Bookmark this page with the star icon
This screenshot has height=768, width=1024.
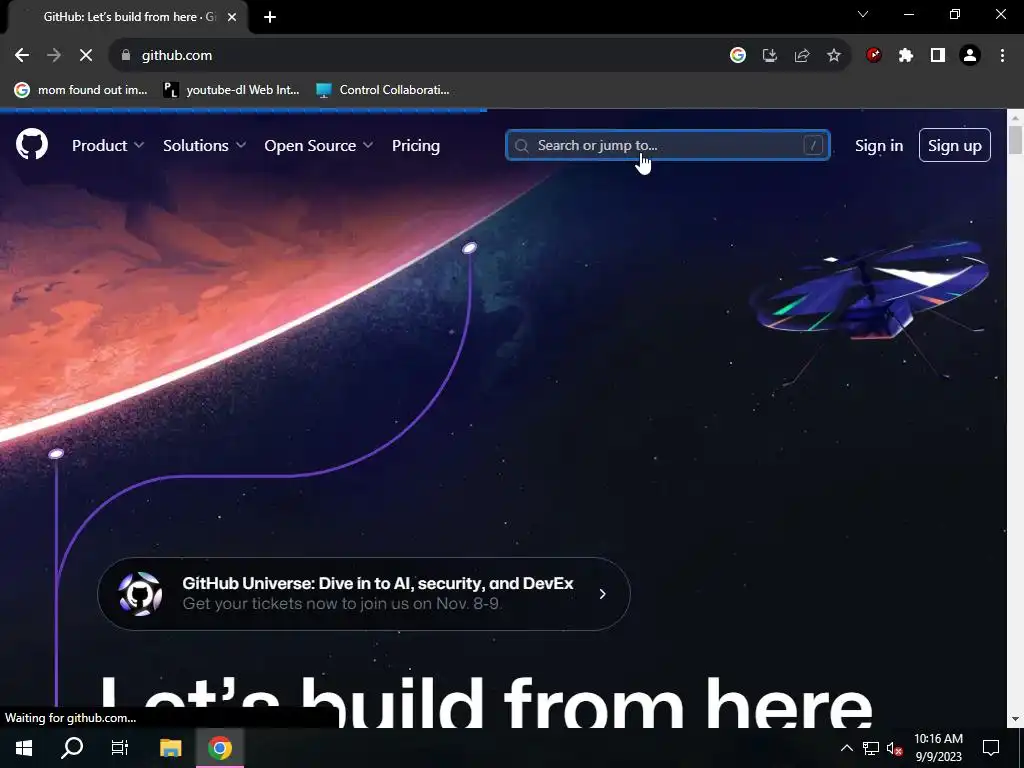834,56
